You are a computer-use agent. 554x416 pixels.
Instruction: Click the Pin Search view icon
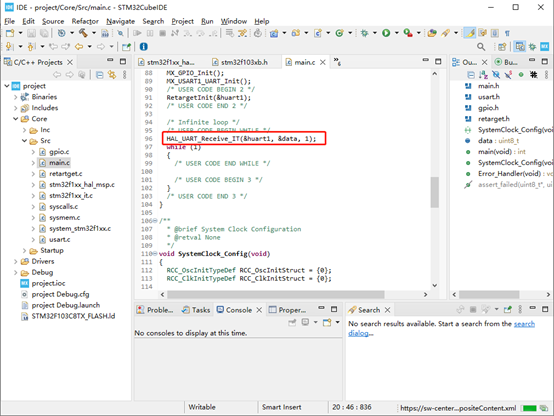click(x=508, y=310)
